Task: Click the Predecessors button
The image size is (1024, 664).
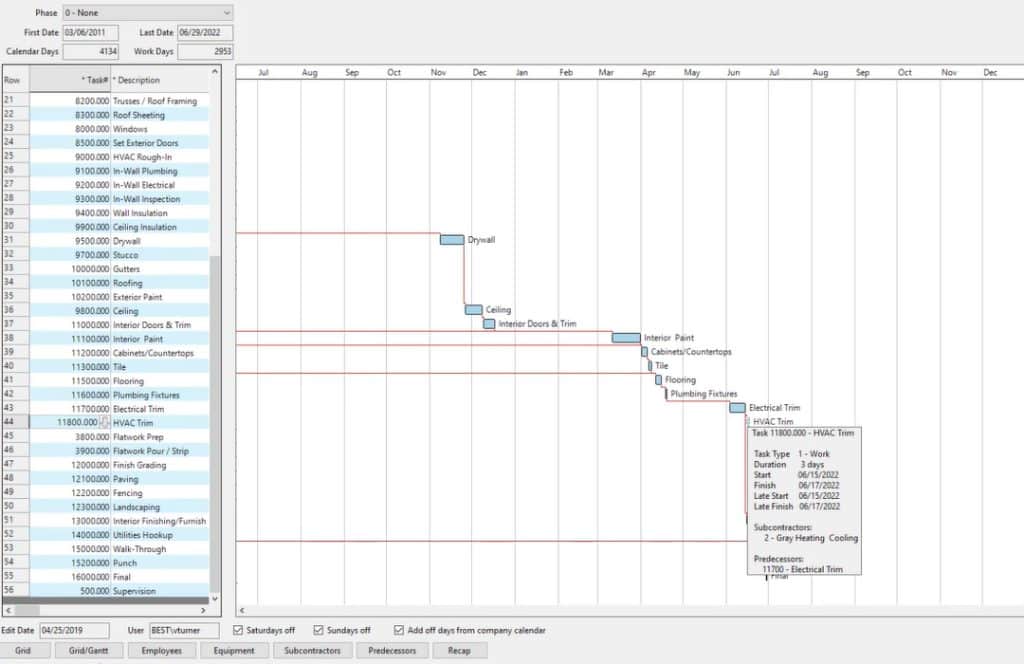Action: click(393, 651)
